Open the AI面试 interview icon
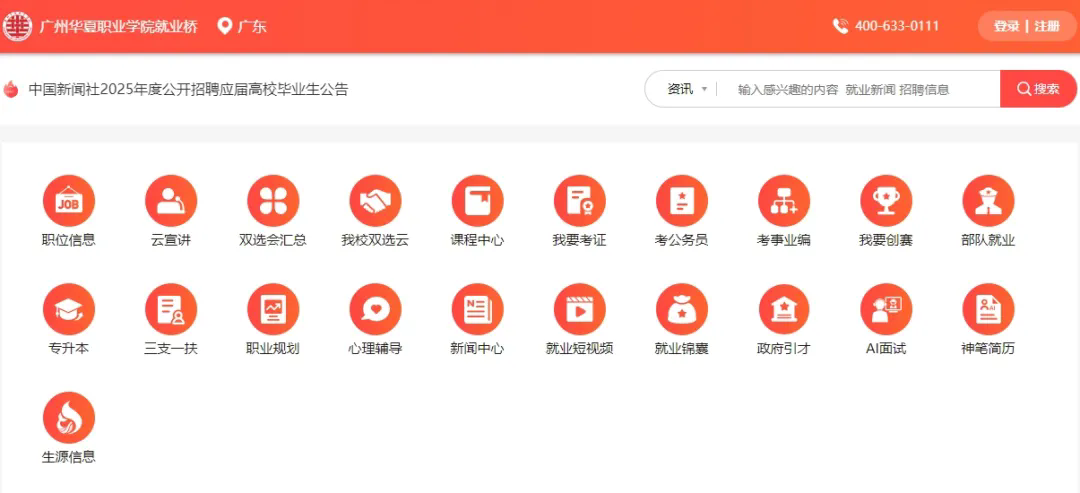This screenshot has width=1080, height=493. click(x=886, y=309)
